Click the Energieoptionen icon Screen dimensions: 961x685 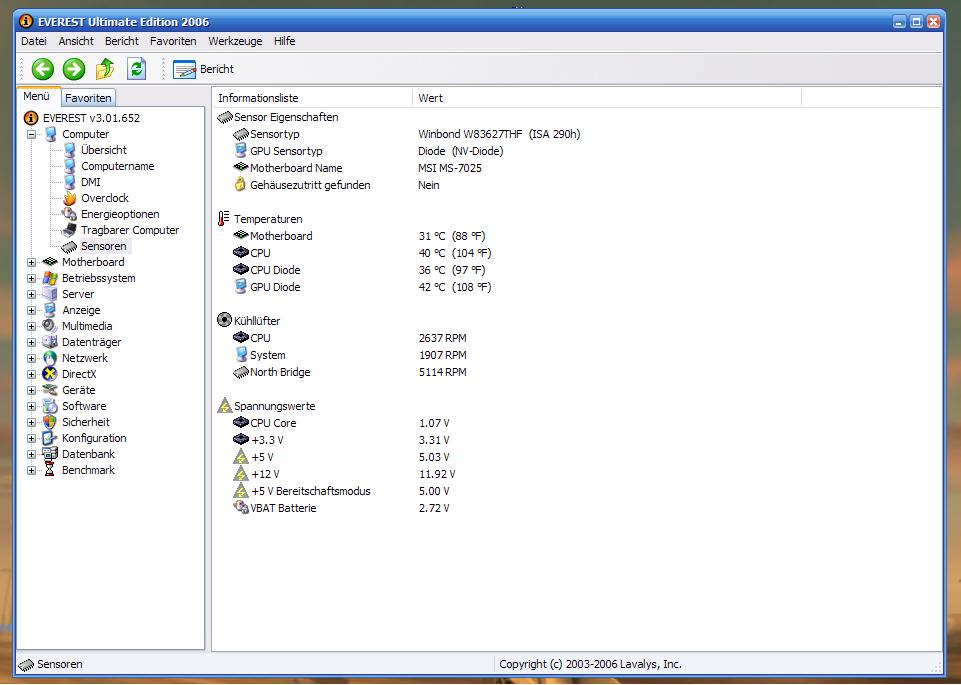69,214
